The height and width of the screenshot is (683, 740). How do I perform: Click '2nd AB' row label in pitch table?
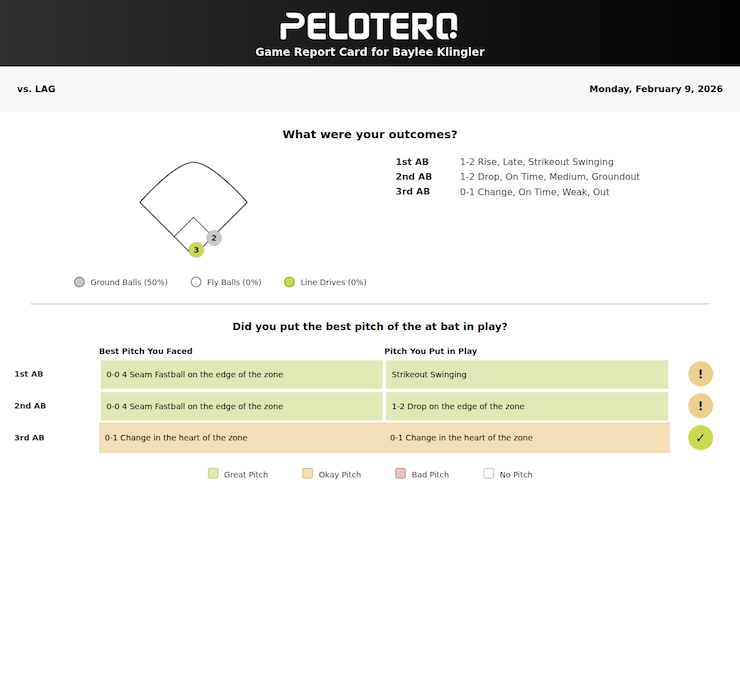(30, 406)
